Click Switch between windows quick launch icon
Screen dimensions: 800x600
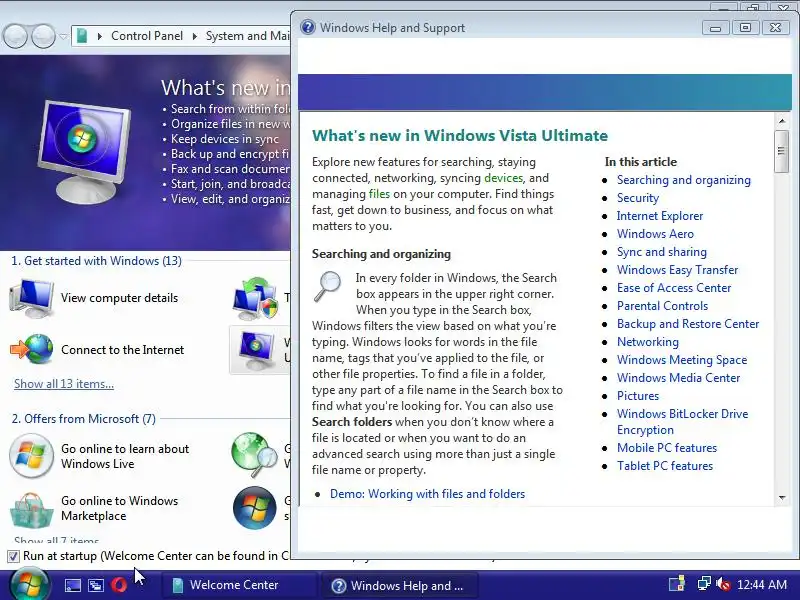point(95,585)
